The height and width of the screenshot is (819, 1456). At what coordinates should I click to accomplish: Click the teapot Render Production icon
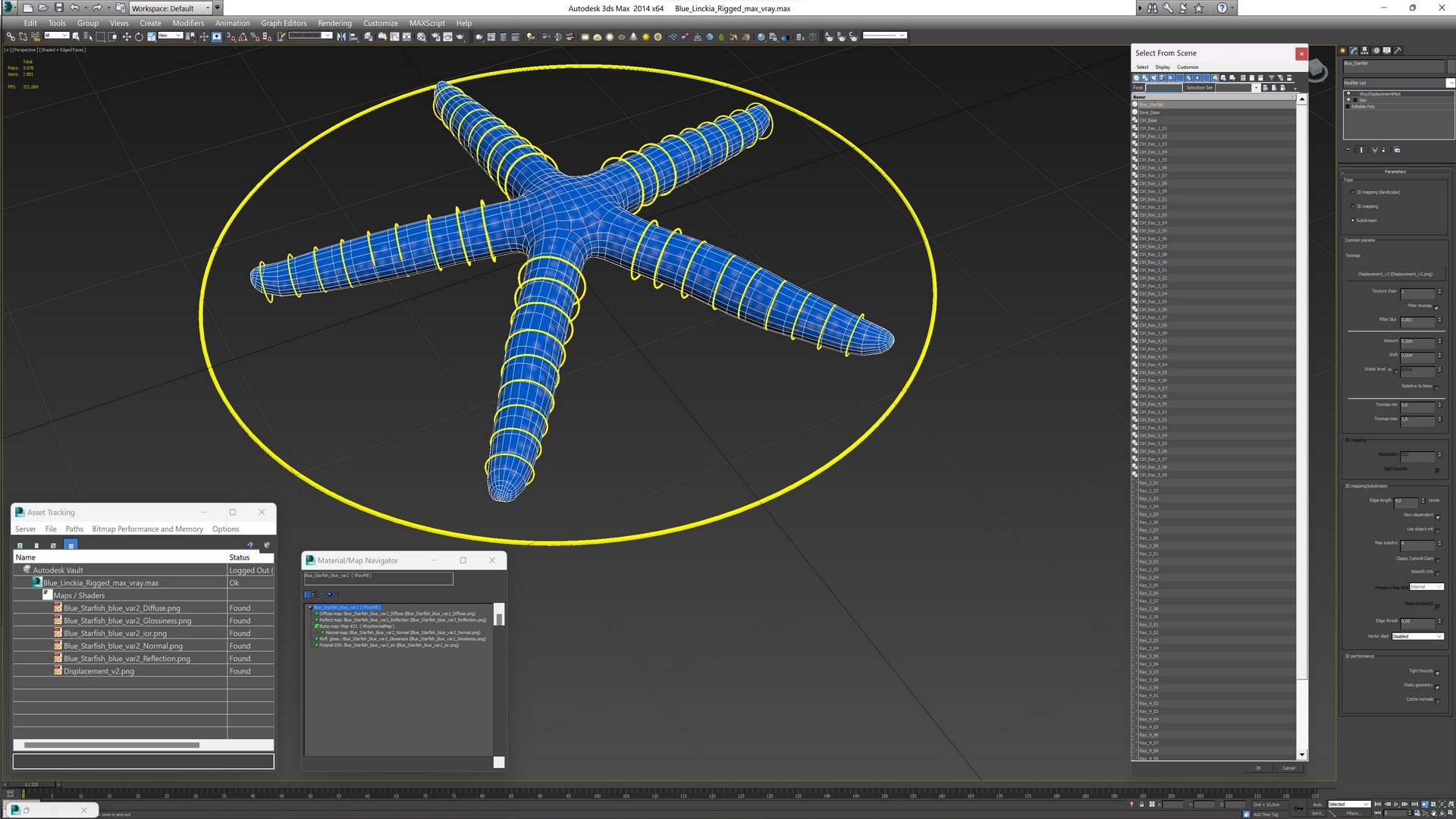click(x=460, y=36)
